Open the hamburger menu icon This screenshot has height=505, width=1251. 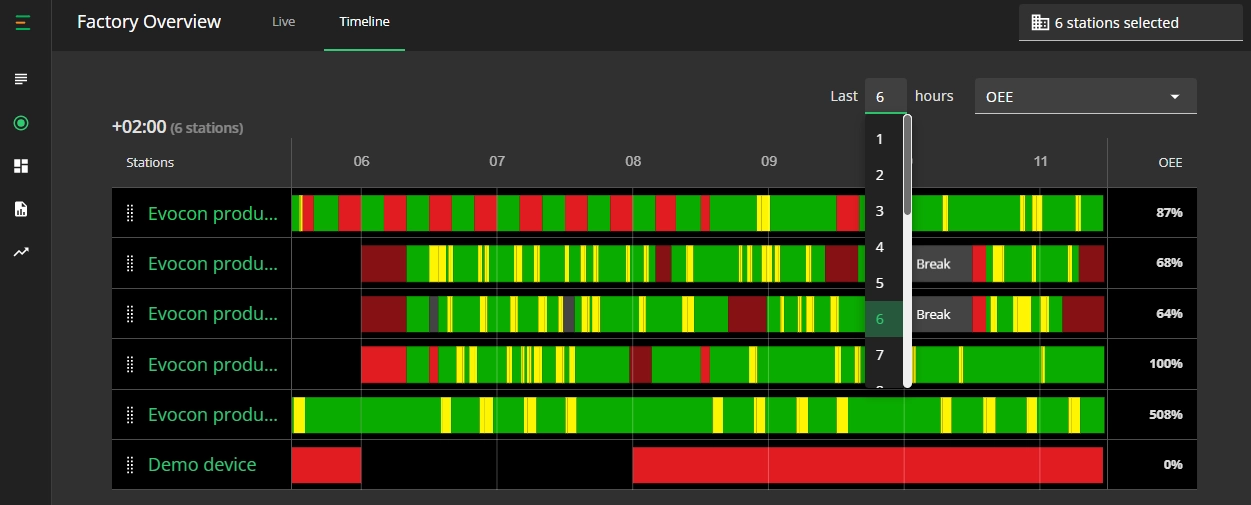[x=22, y=22]
